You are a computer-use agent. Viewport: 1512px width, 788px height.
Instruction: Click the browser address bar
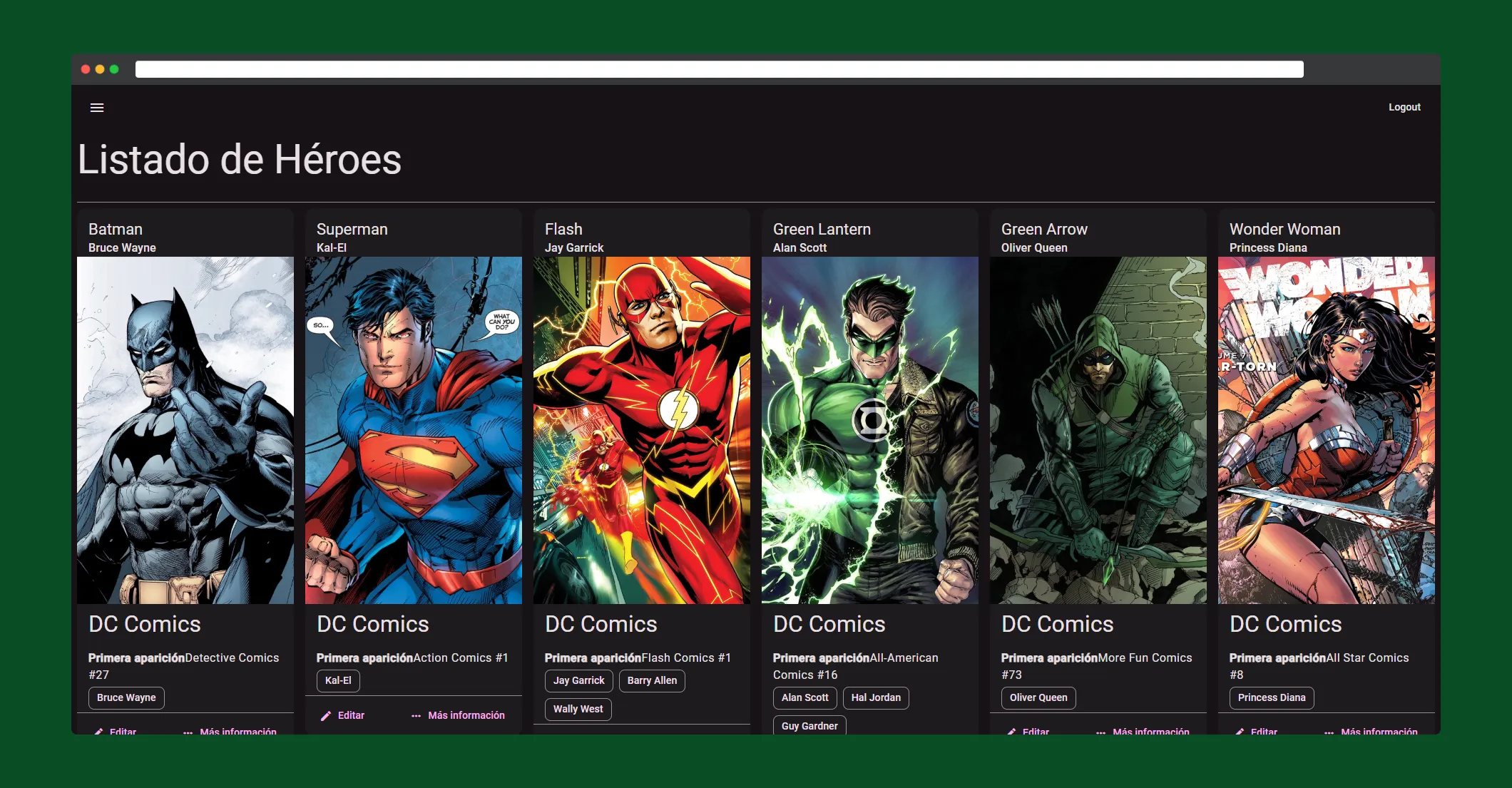click(x=719, y=69)
